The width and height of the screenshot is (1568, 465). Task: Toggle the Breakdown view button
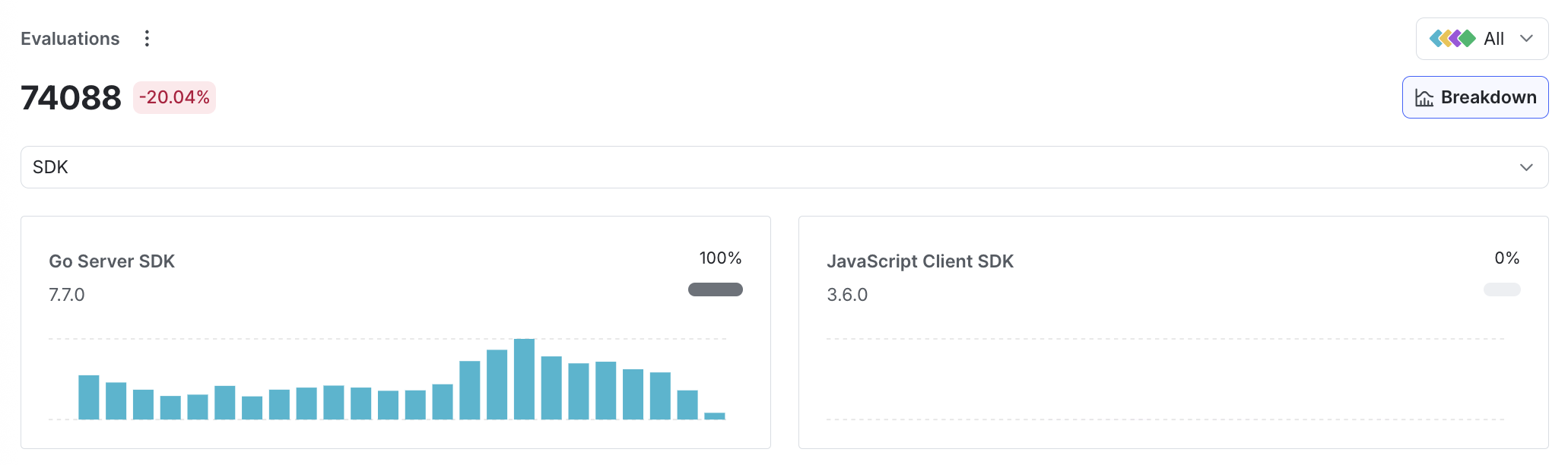point(1475,97)
